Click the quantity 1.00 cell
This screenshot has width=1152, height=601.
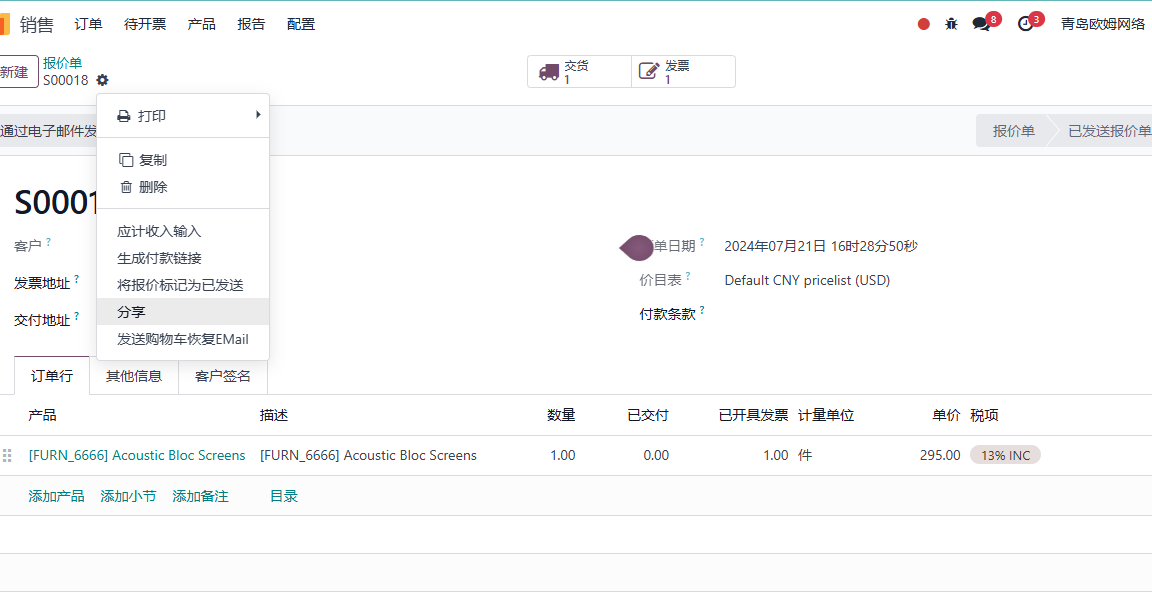563,456
